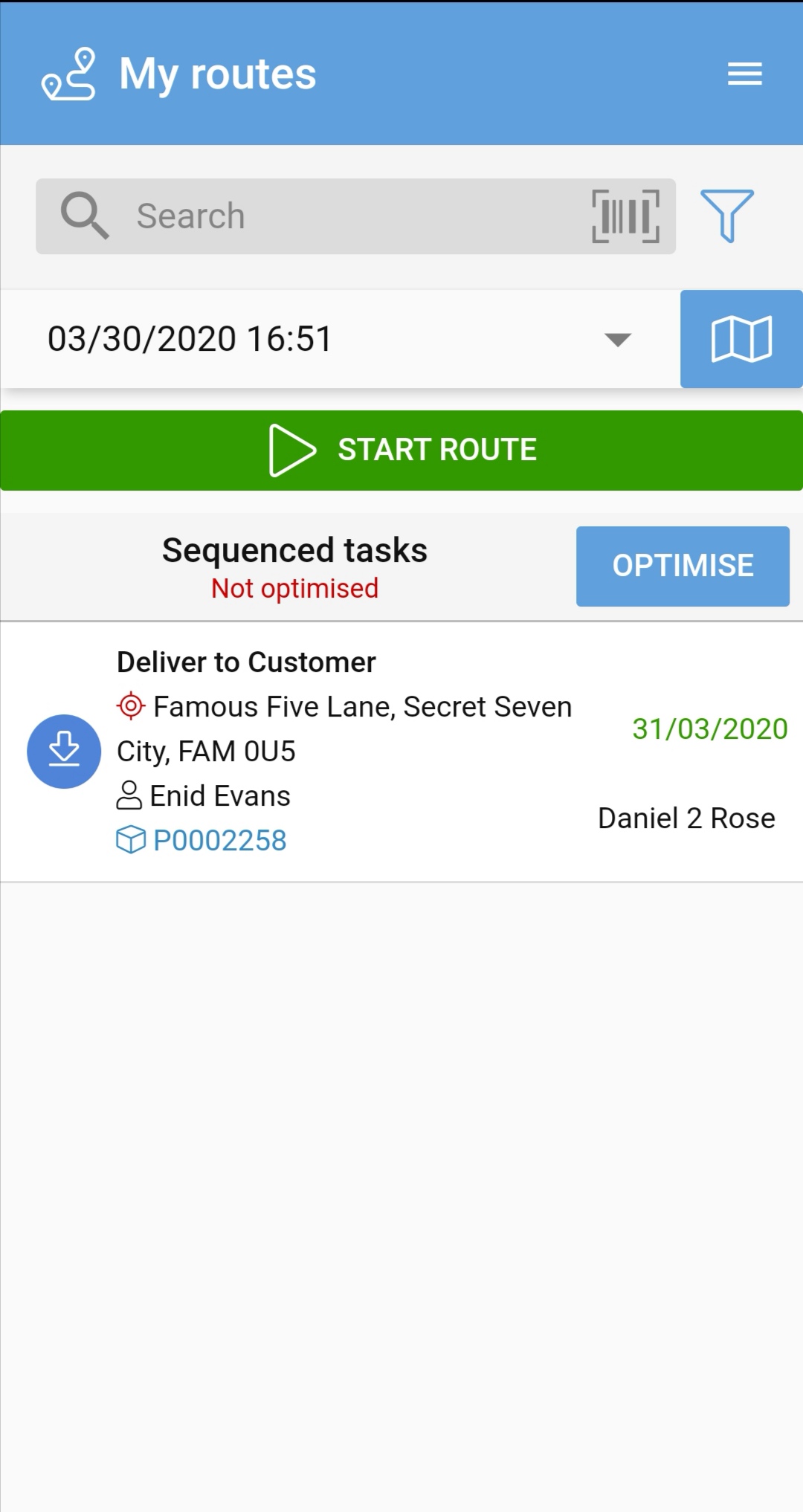803x1512 pixels.
Task: Expand the route date dropdown arrow
Action: point(618,340)
